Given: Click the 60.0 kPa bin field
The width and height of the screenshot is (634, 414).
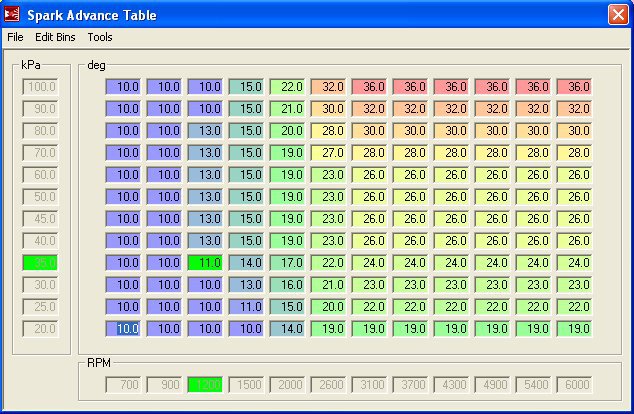Looking at the screenshot, I should (41, 174).
